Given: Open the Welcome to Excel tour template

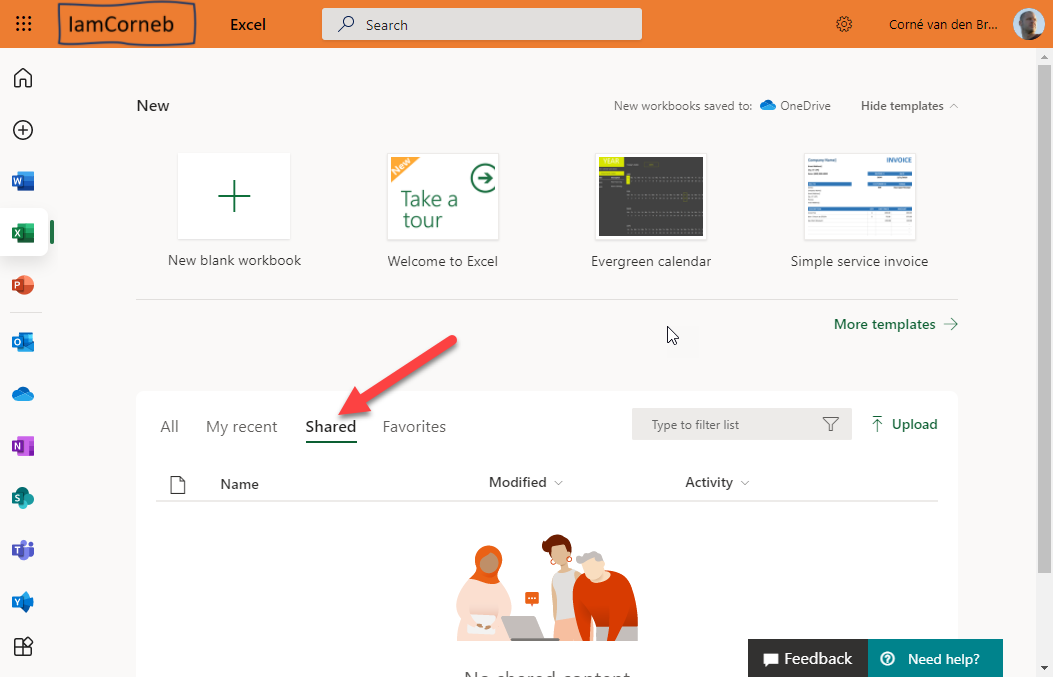Looking at the screenshot, I should tap(443, 211).
